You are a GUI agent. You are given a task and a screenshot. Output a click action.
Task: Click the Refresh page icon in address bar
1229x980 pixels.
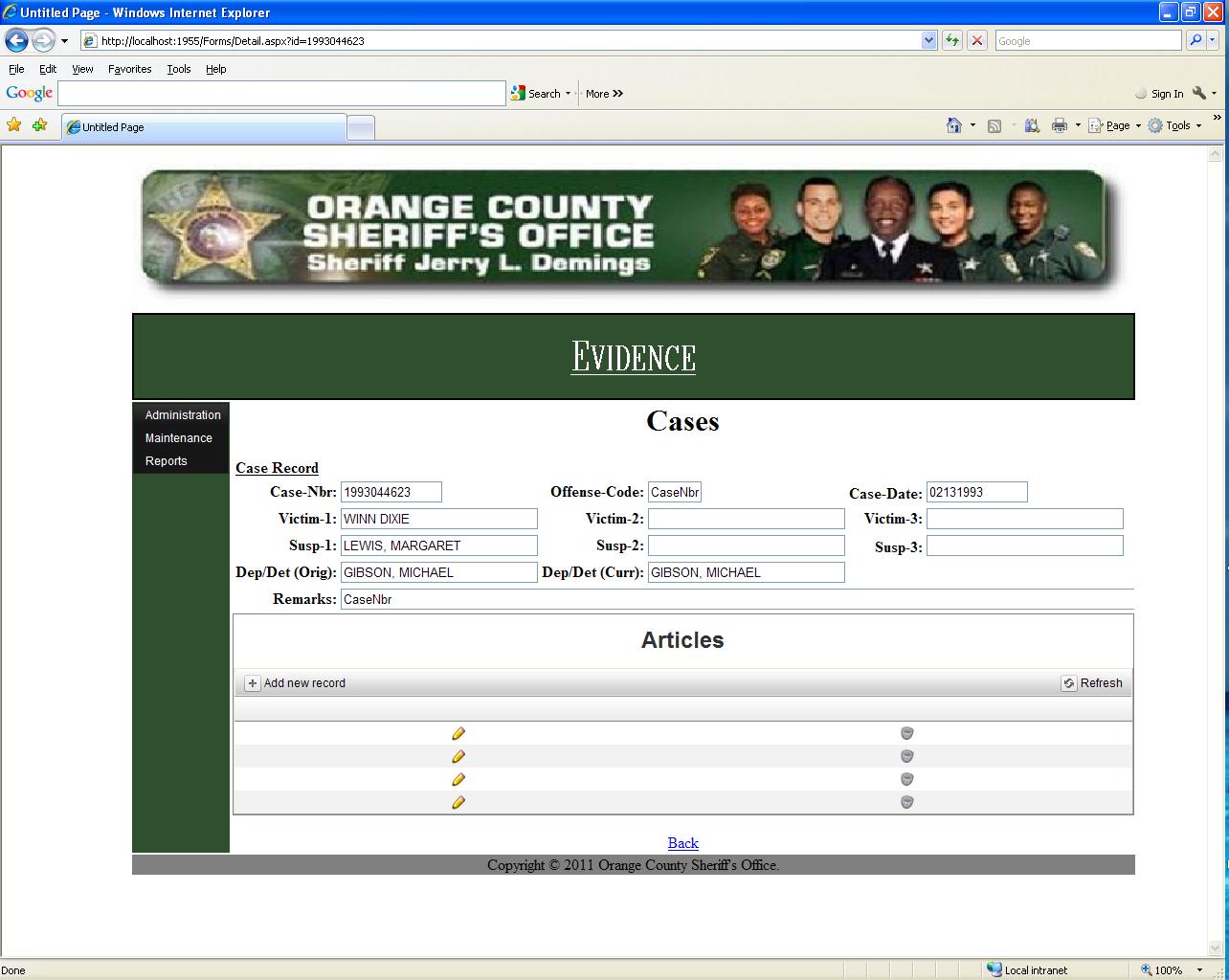point(952,41)
